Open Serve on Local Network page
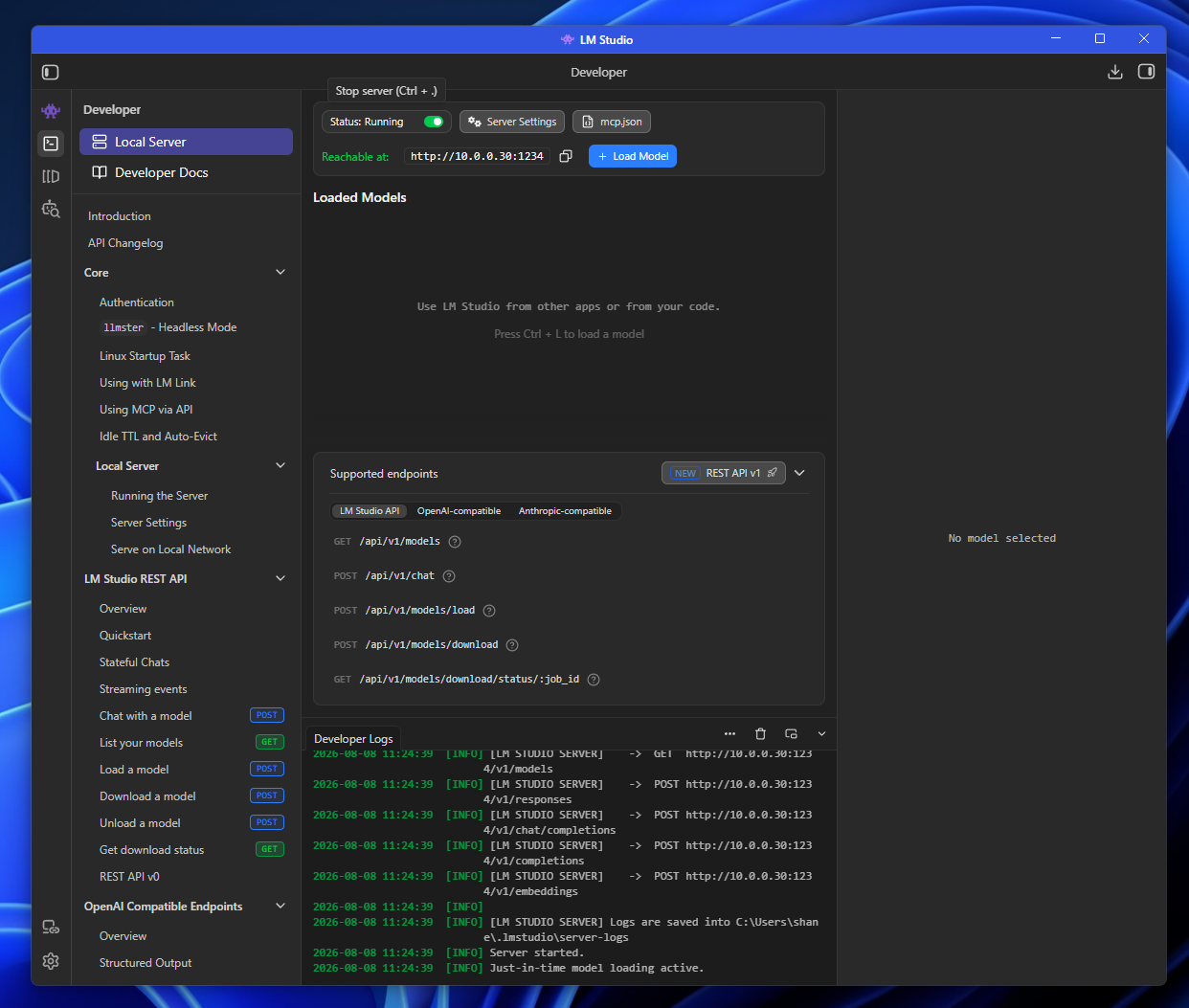 170,549
